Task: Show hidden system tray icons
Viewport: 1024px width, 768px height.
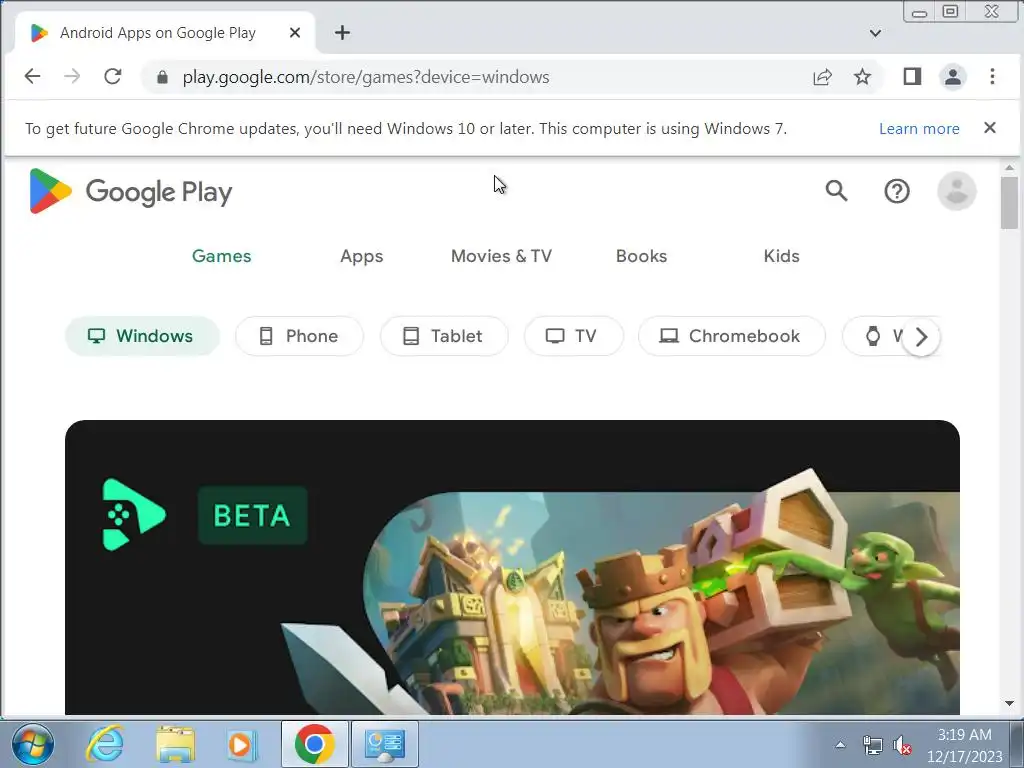Action: click(x=840, y=744)
